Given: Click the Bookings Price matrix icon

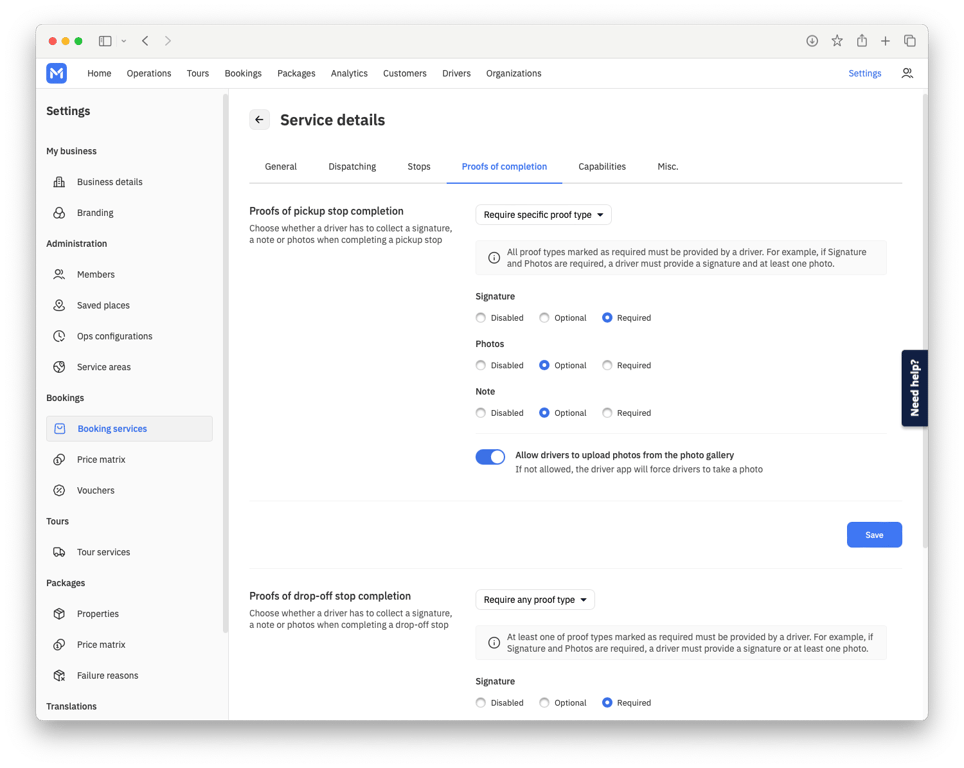Looking at the screenshot, I should coord(59,459).
